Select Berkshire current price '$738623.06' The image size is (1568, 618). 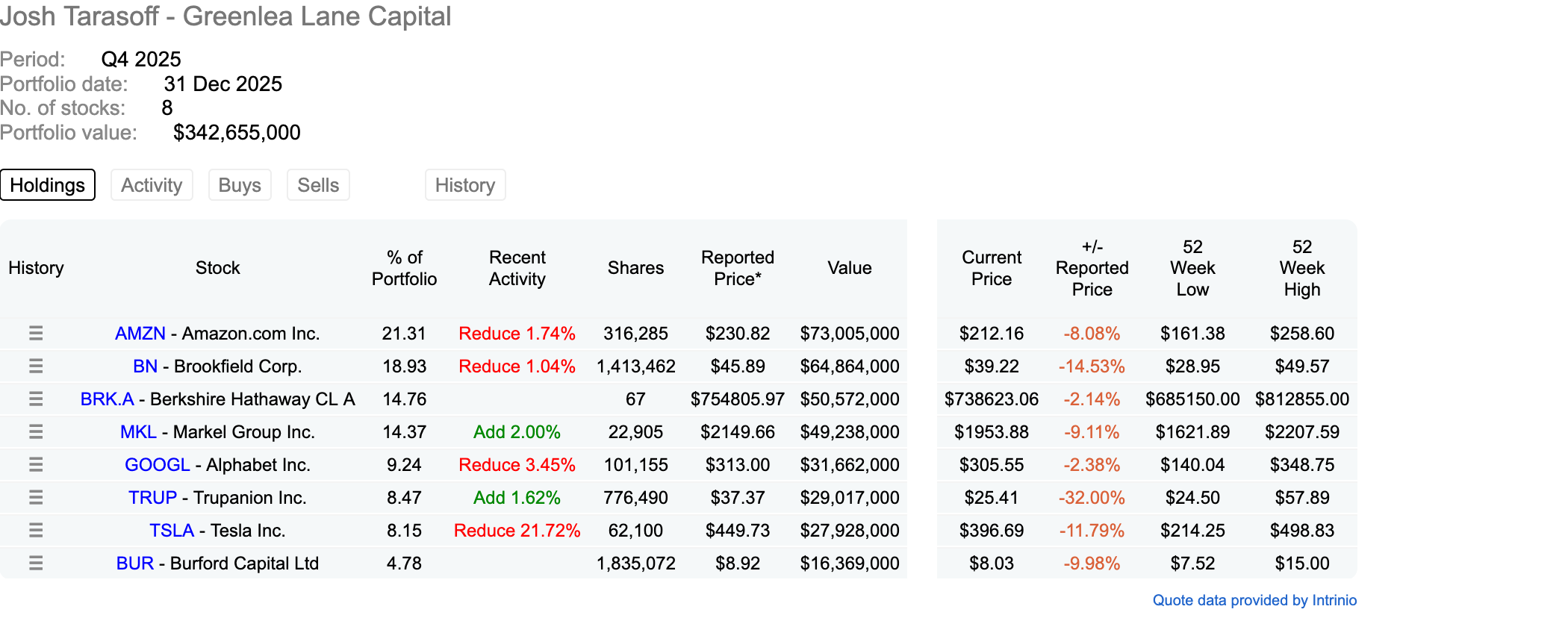(992, 399)
